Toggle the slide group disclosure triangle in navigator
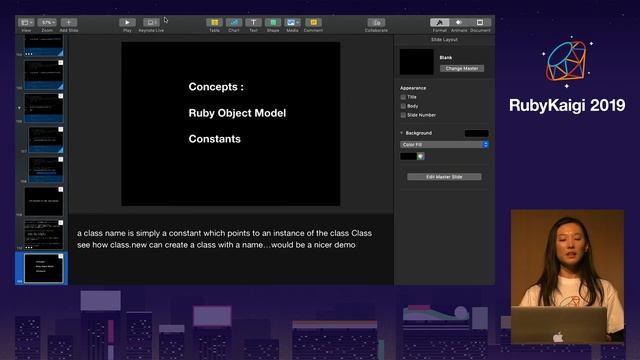Screen dimensions: 640x360 [x=19, y=108]
